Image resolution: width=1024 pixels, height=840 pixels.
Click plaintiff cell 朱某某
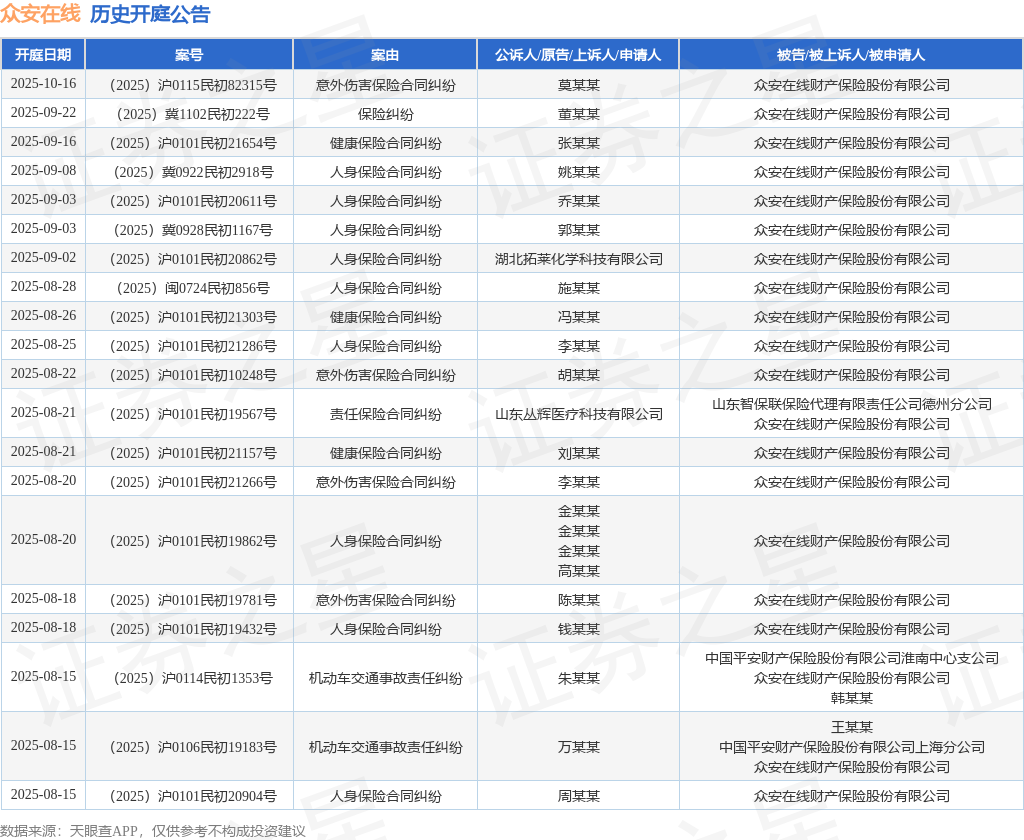[x=579, y=678]
